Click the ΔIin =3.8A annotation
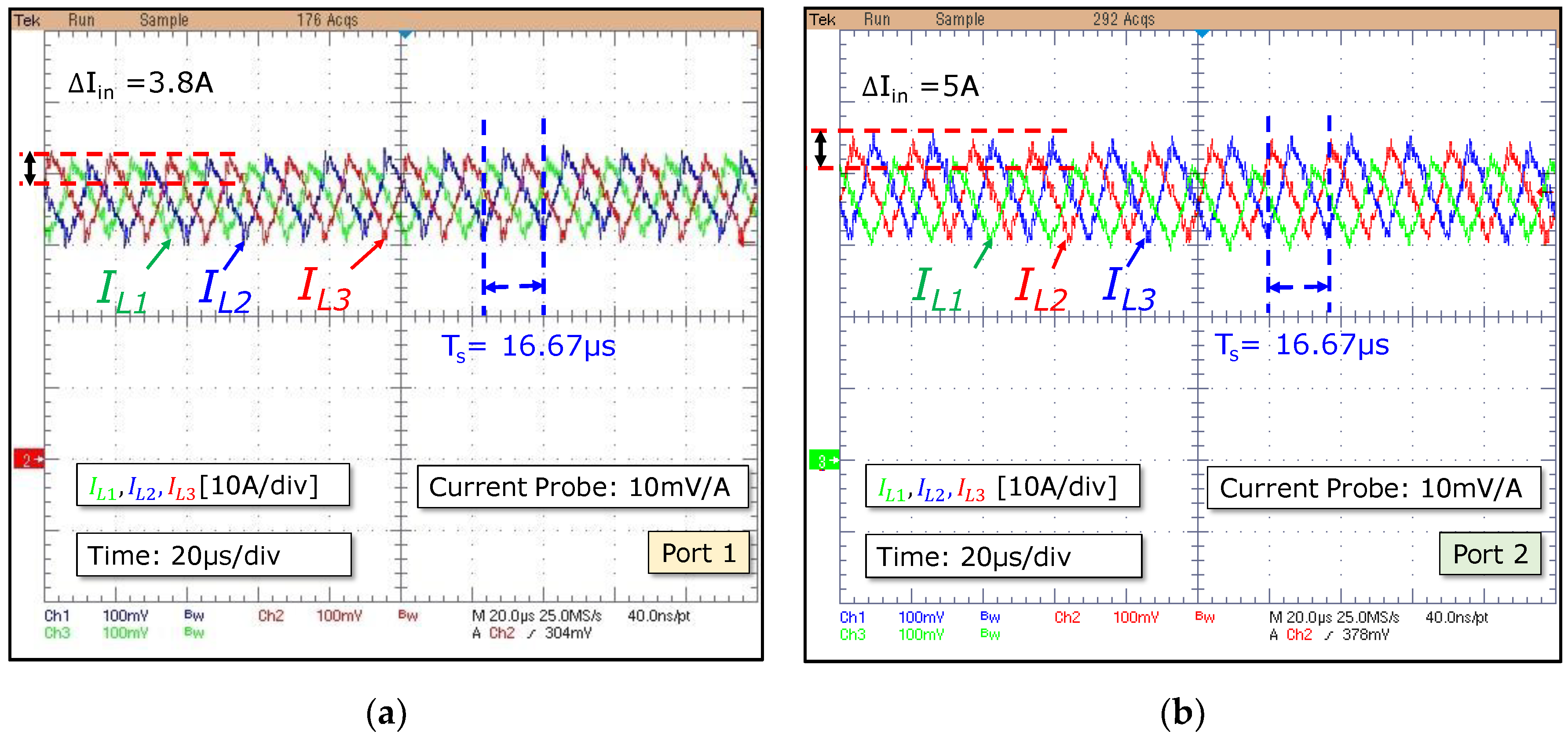Viewport: 1568px width, 742px height. coord(141,84)
